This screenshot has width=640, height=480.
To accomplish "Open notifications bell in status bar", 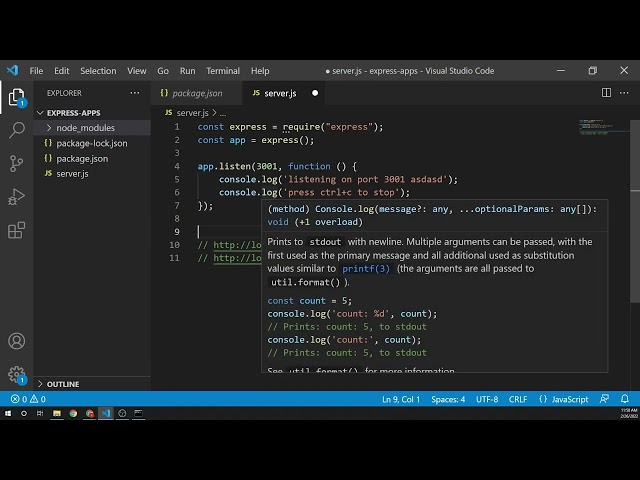I will [625, 399].
